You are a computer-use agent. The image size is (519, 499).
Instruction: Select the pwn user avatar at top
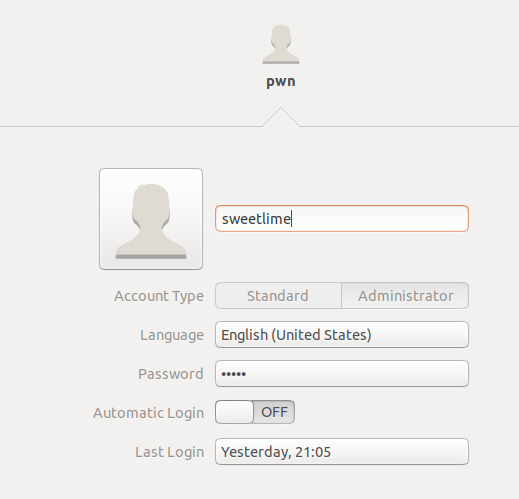(x=281, y=44)
